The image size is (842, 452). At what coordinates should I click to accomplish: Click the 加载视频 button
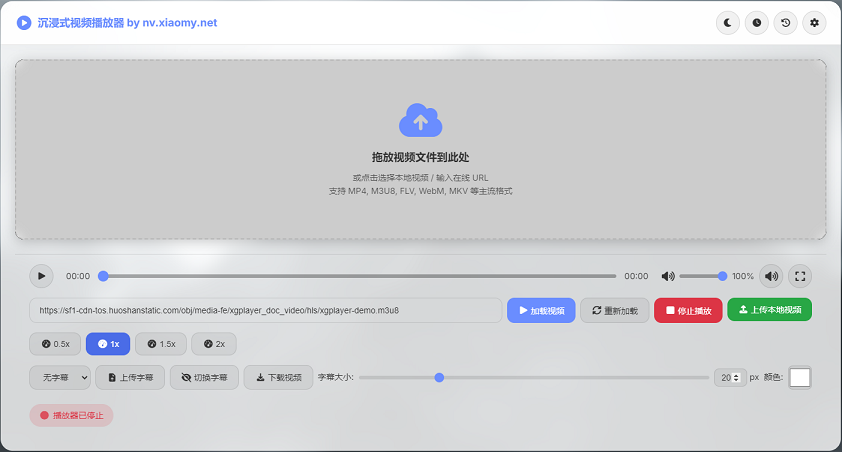click(541, 310)
